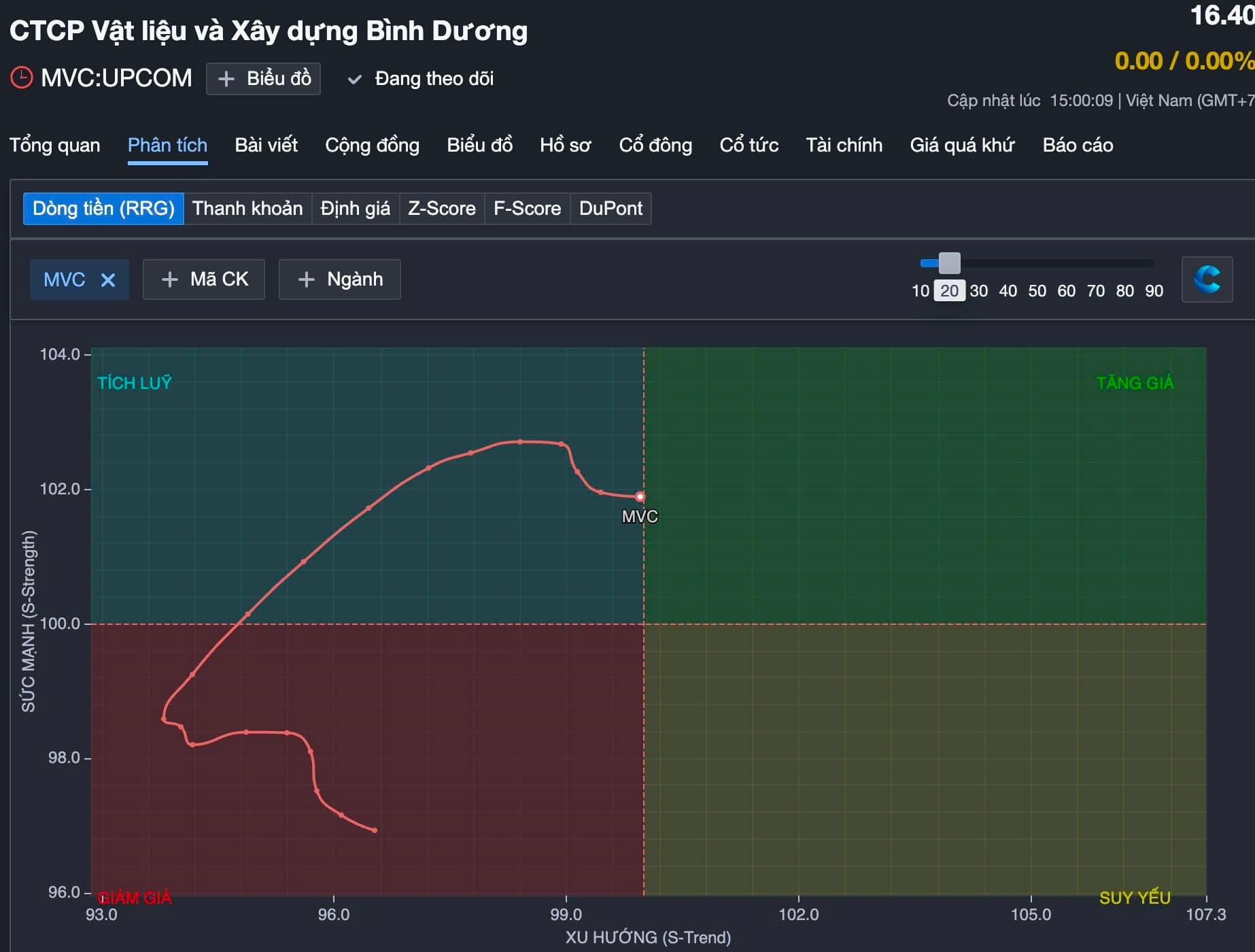Screen dimensions: 1255x952
Task: Go to the Cổ tức tab
Action: [x=749, y=145]
